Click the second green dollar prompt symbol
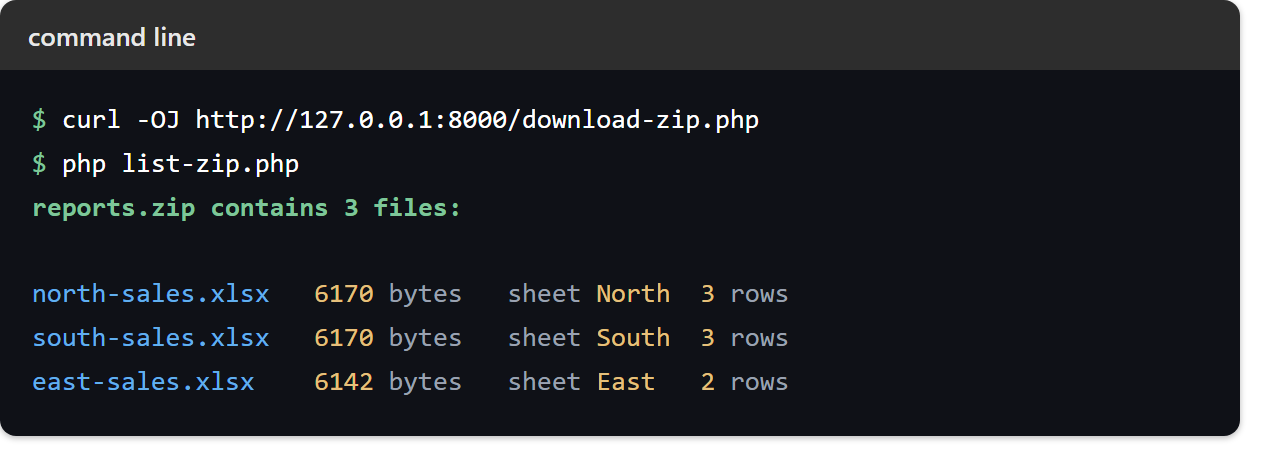Screen dimensions: 1264x460 [x=39, y=165]
